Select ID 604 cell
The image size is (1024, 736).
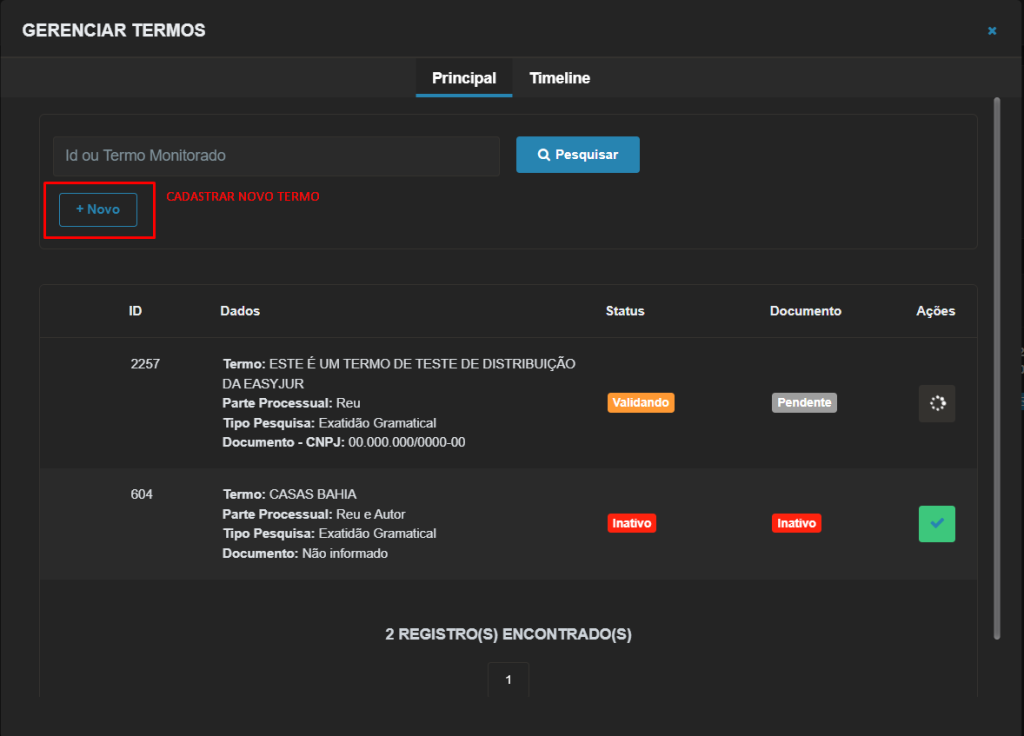(x=141, y=494)
